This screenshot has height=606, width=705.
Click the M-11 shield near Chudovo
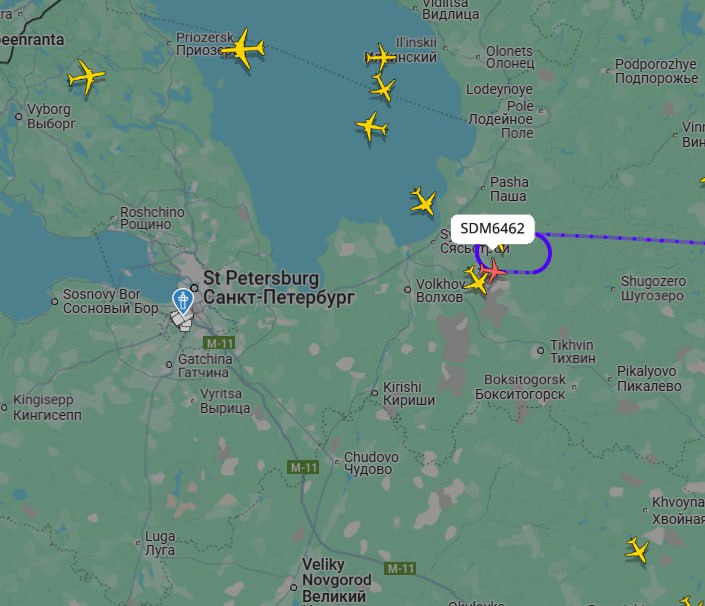point(303,468)
